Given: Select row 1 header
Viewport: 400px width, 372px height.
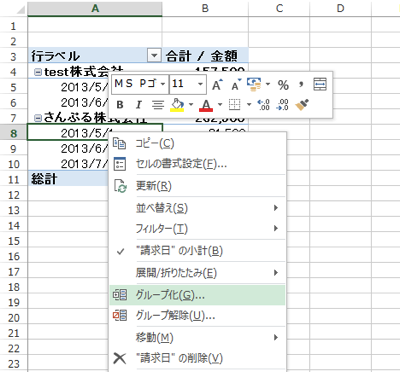Looking at the screenshot, I should (x=13, y=26).
